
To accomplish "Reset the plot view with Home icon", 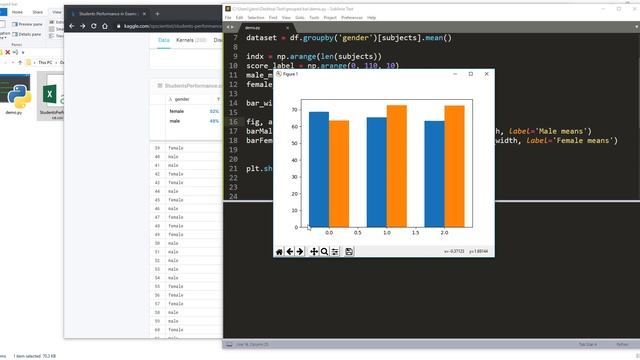I will (x=279, y=252).
